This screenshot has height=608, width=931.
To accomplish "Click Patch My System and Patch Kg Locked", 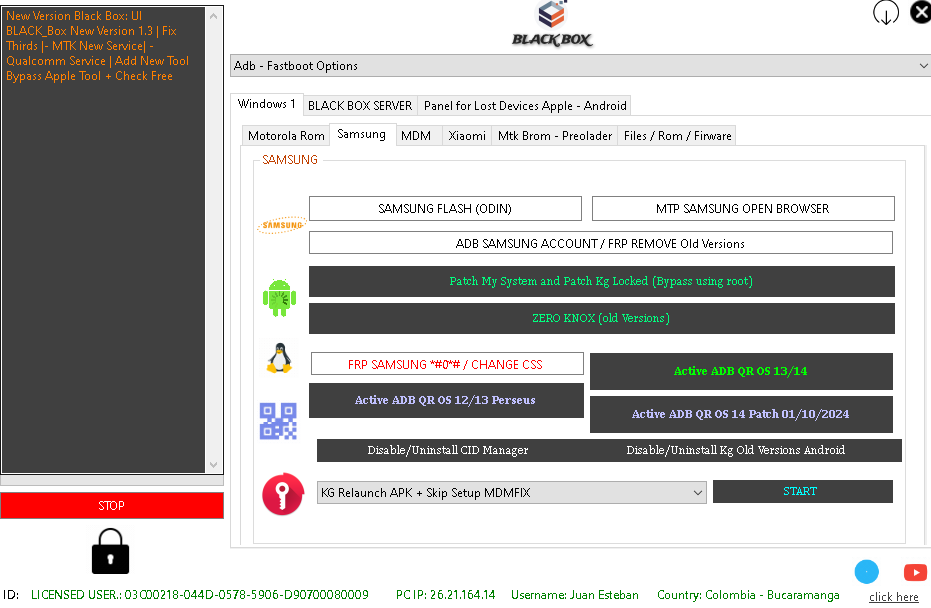I will 601,281.
